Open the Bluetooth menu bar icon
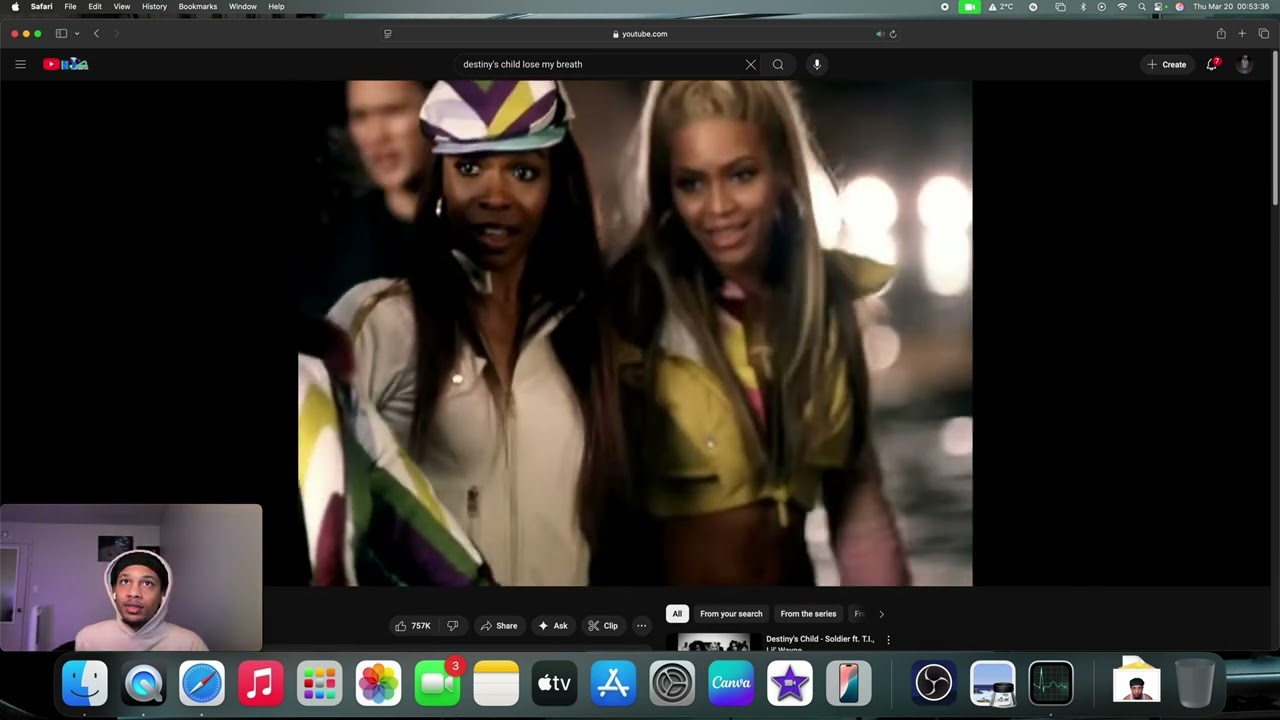1280x720 pixels. point(1083,7)
